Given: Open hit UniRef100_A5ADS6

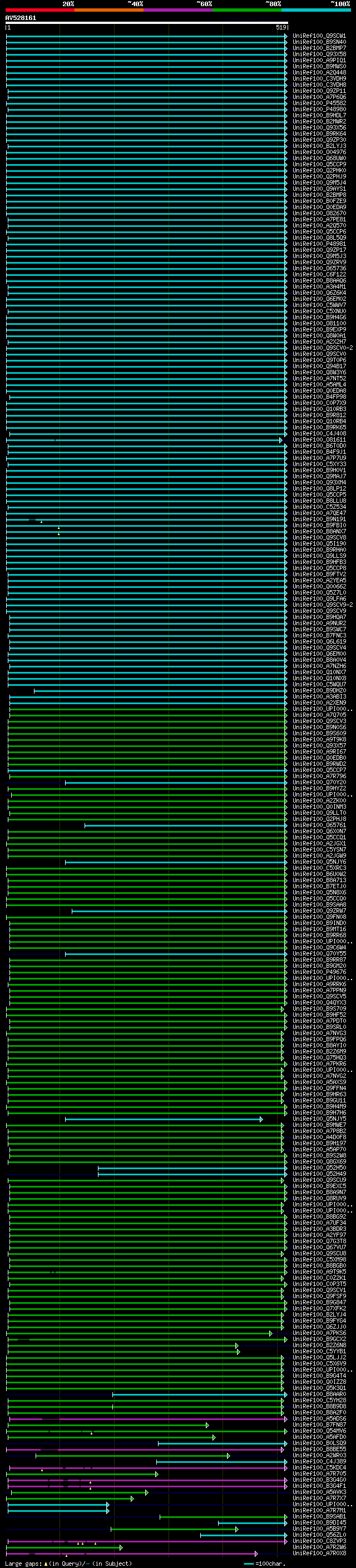Looking at the screenshot, I should point(319,1418).
